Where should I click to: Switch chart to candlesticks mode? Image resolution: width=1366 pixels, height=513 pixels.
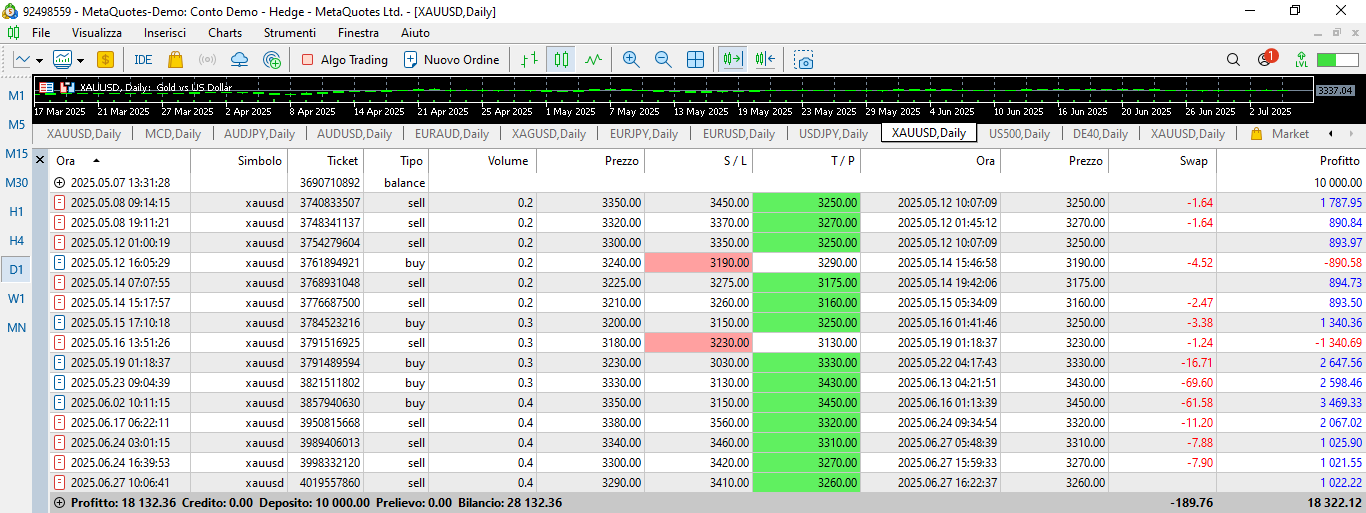coord(562,60)
